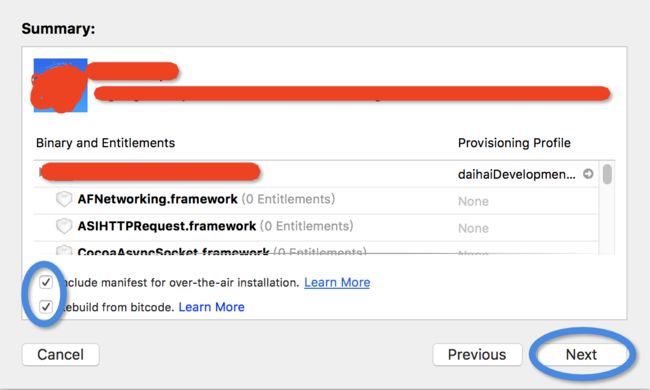The height and width of the screenshot is (390, 650).
Task: Click the Provisioning Profile column header
Action: coord(514,143)
